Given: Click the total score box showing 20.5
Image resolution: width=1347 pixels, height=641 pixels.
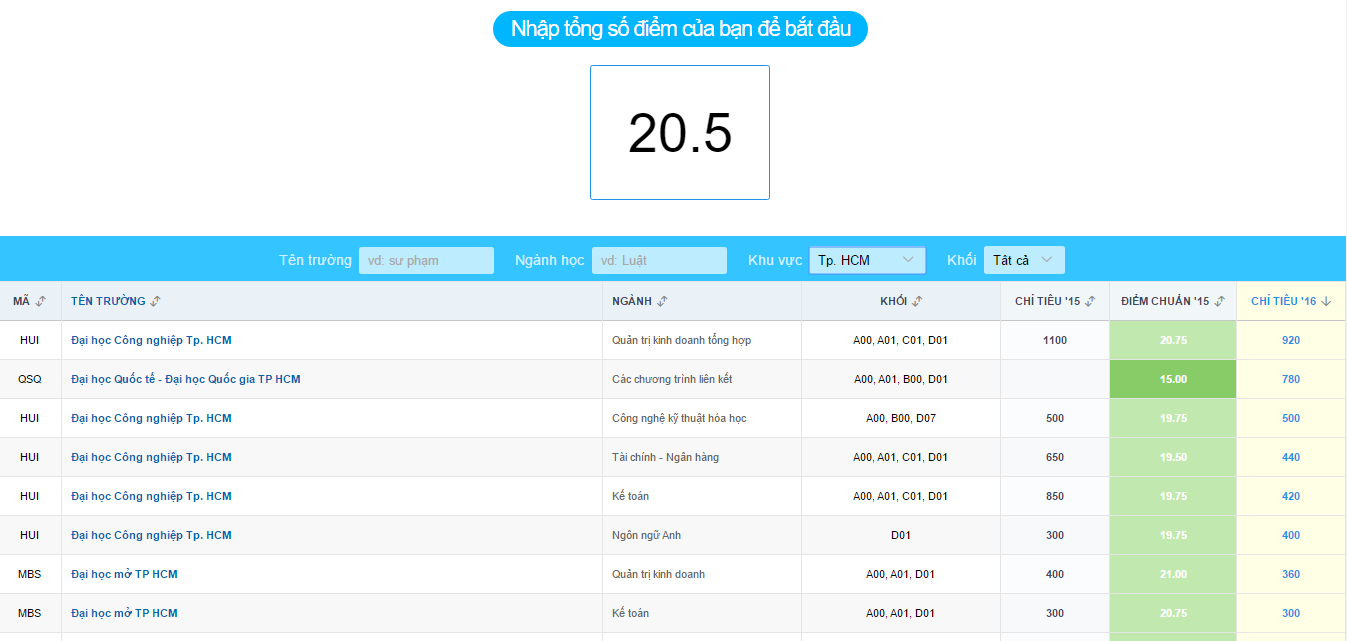Looking at the screenshot, I should [680, 133].
